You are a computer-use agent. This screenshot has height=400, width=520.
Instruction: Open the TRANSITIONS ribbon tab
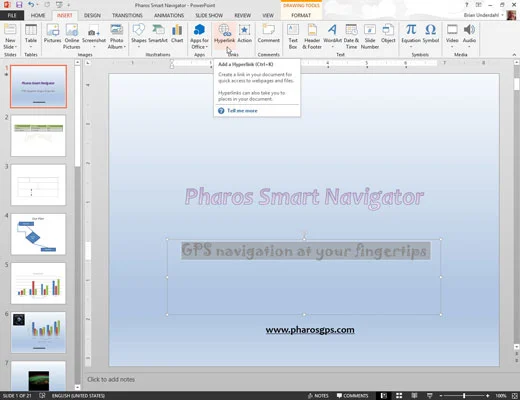(x=127, y=15)
